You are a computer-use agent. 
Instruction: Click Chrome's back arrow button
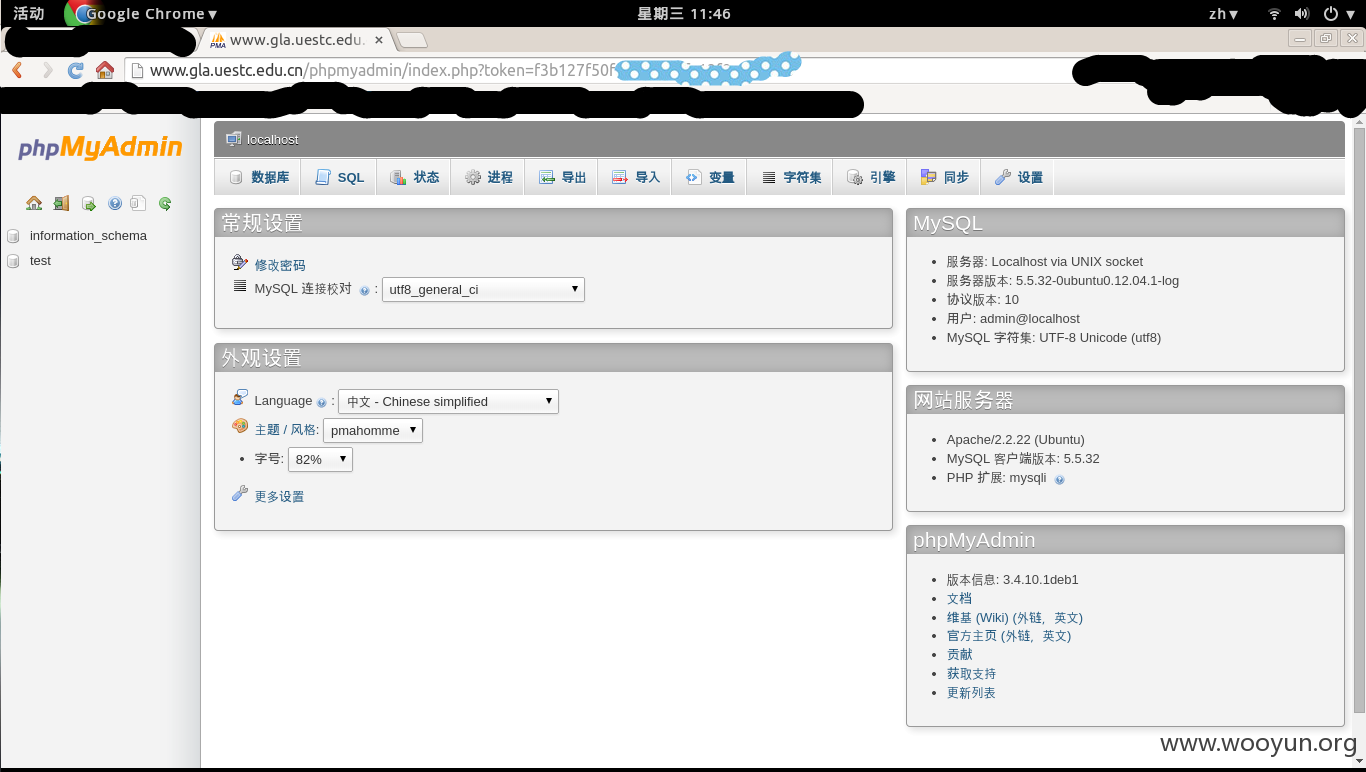pos(17,70)
